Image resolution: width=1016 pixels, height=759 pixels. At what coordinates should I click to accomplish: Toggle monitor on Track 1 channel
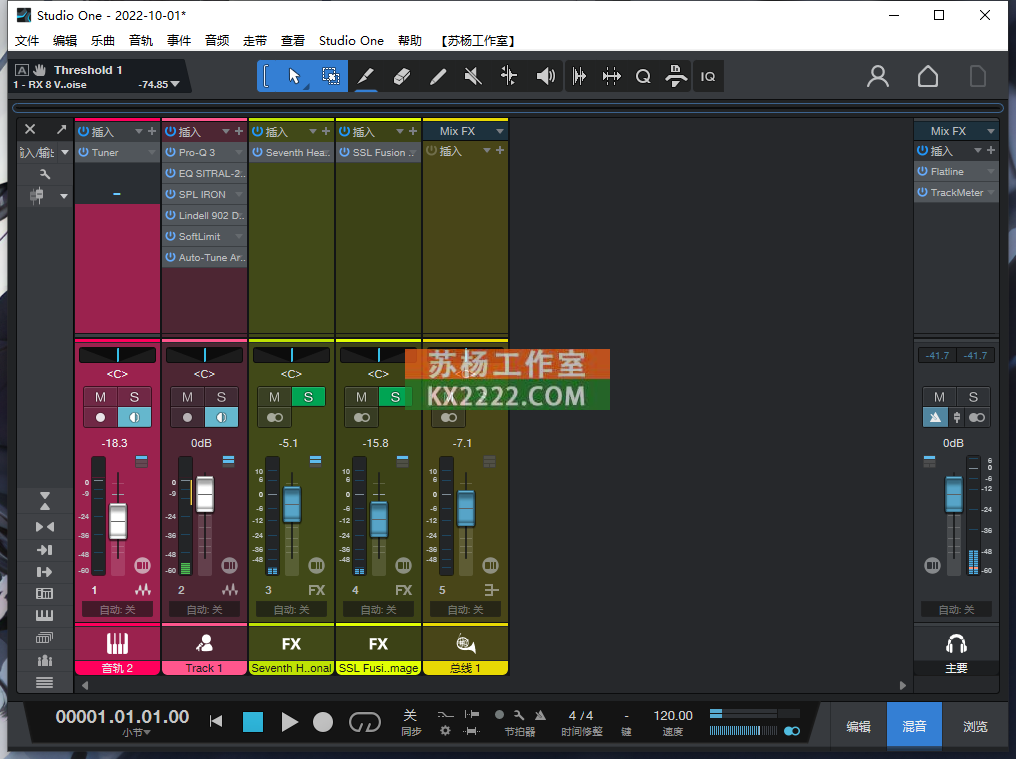coord(221,417)
